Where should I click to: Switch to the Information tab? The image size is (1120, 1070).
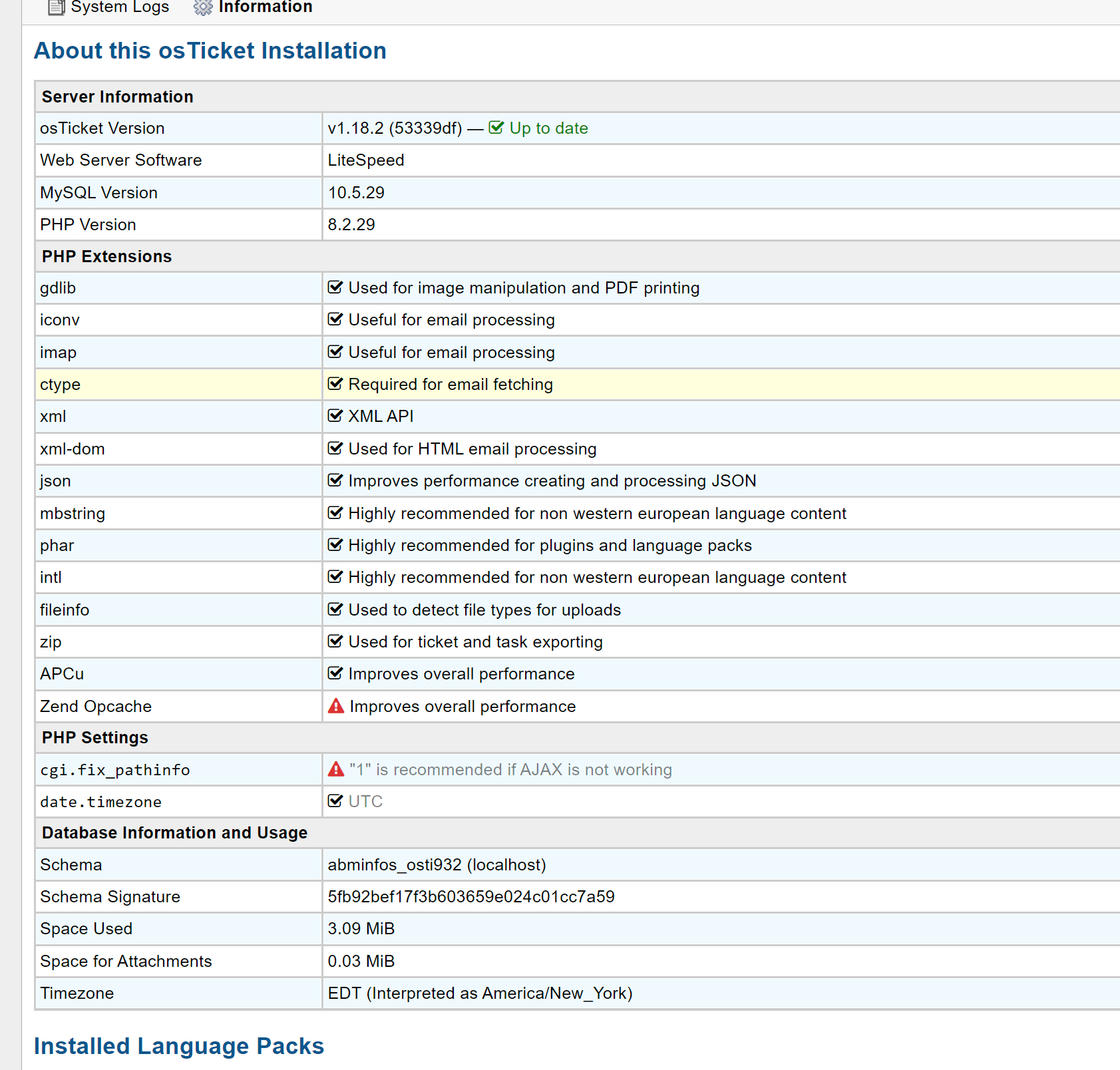[x=265, y=7]
